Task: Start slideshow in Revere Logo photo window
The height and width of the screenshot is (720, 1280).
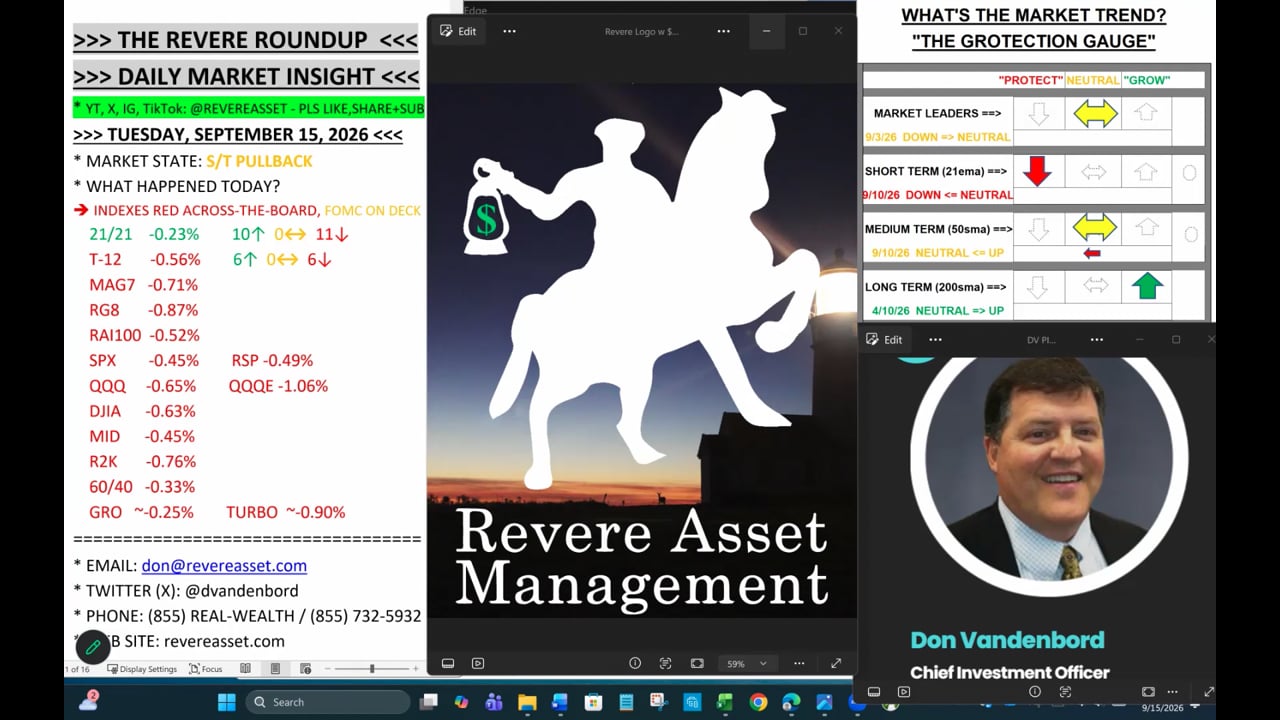Action: pos(478,663)
